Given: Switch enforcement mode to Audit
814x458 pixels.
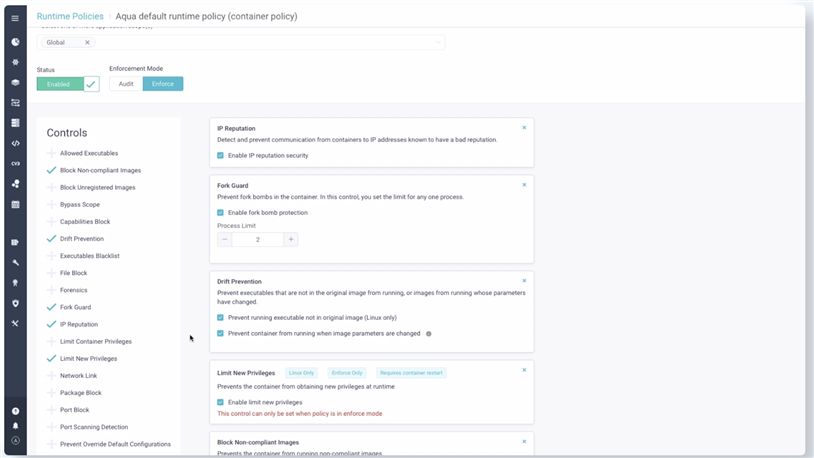Looking at the screenshot, I should click(126, 84).
